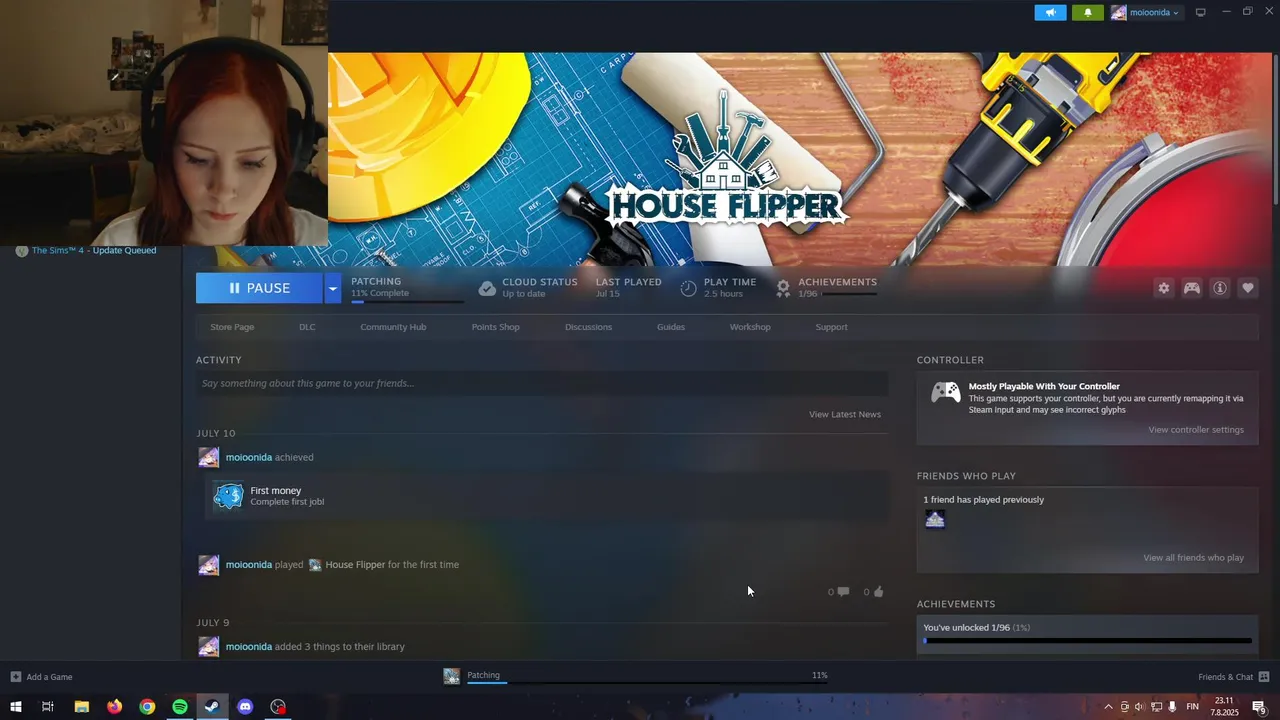Open the Guides tab
Screen dimensions: 1280x720
[x=671, y=327]
